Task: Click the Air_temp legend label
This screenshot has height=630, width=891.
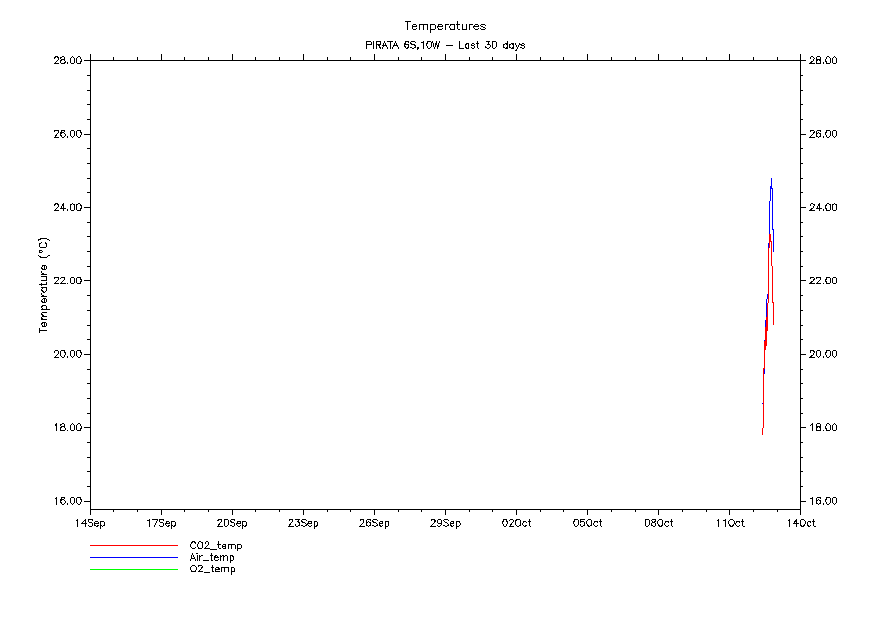Action: coord(212,557)
